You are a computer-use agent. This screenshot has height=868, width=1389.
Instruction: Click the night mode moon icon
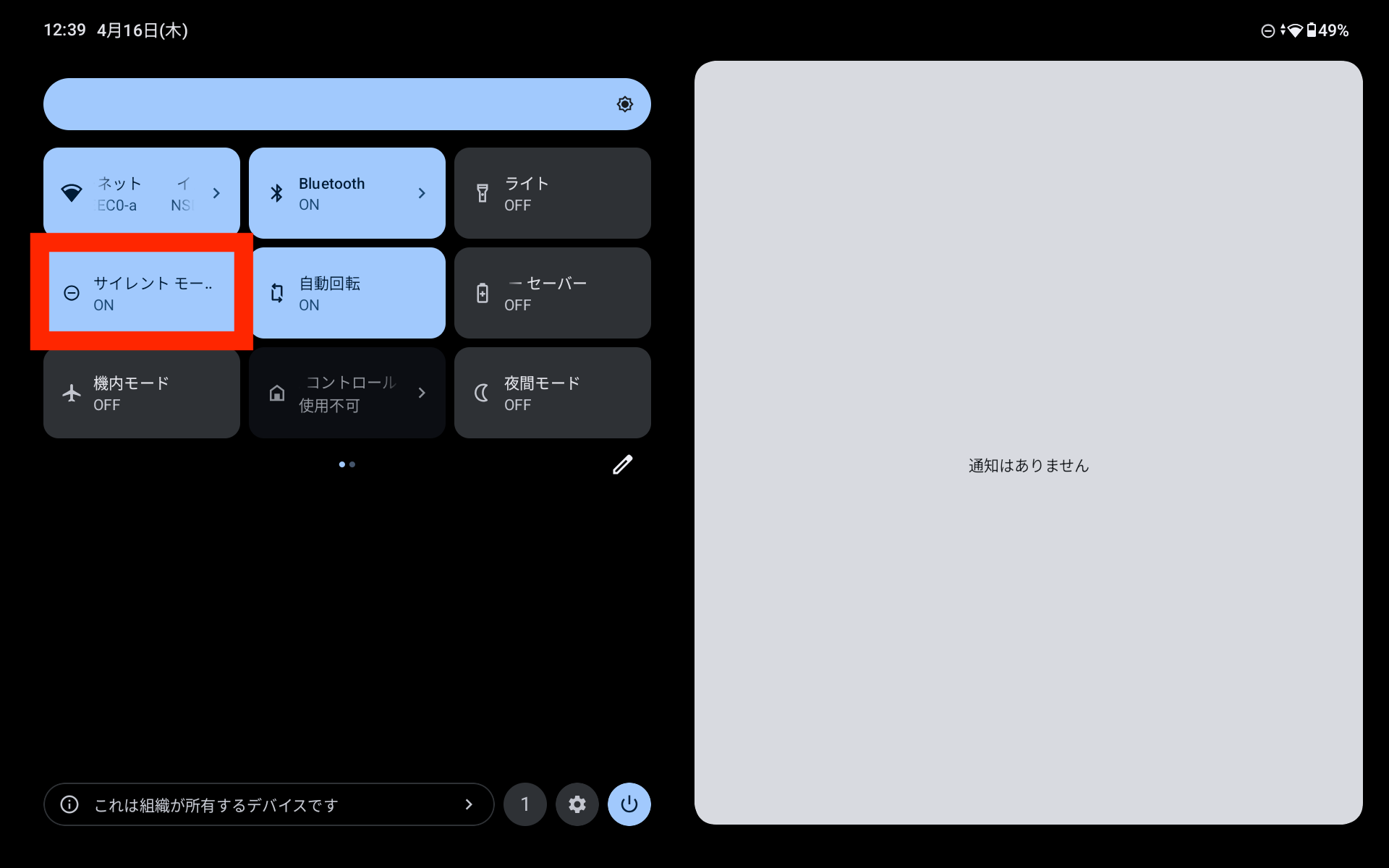[482, 393]
